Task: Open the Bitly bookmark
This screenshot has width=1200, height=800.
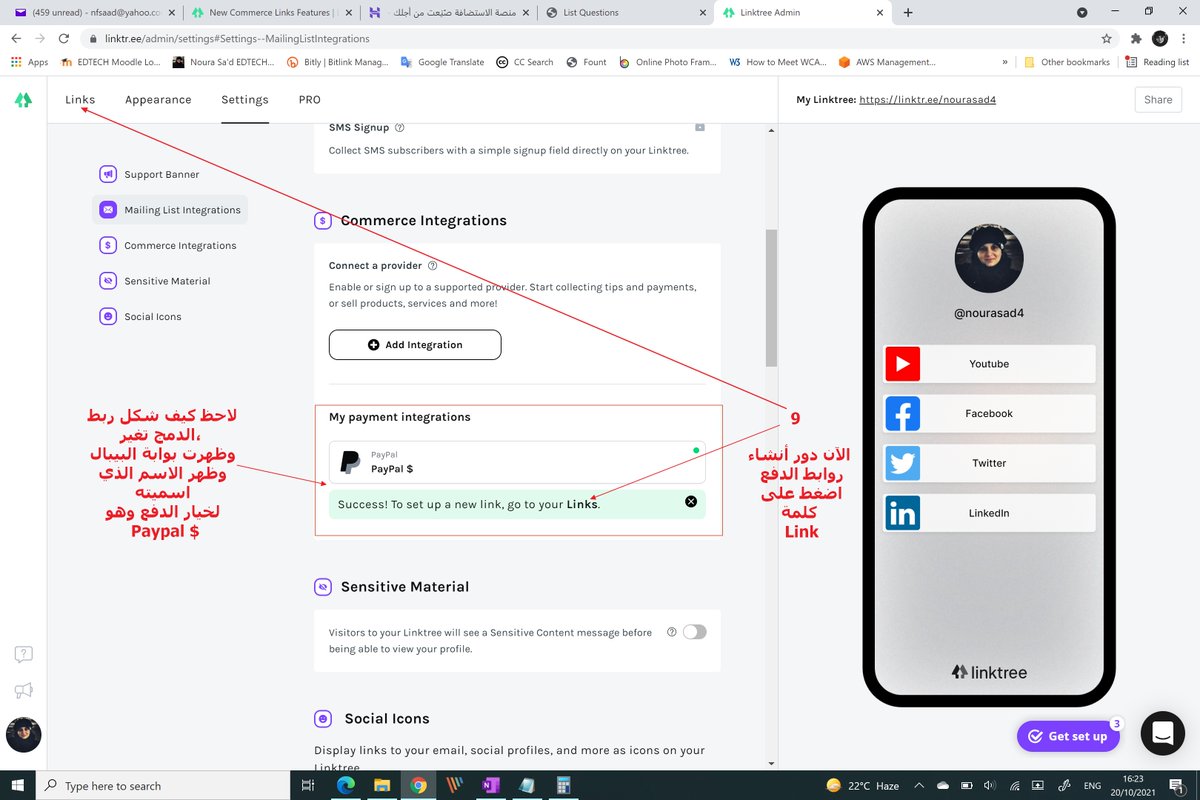Action: pyautogui.click(x=337, y=62)
